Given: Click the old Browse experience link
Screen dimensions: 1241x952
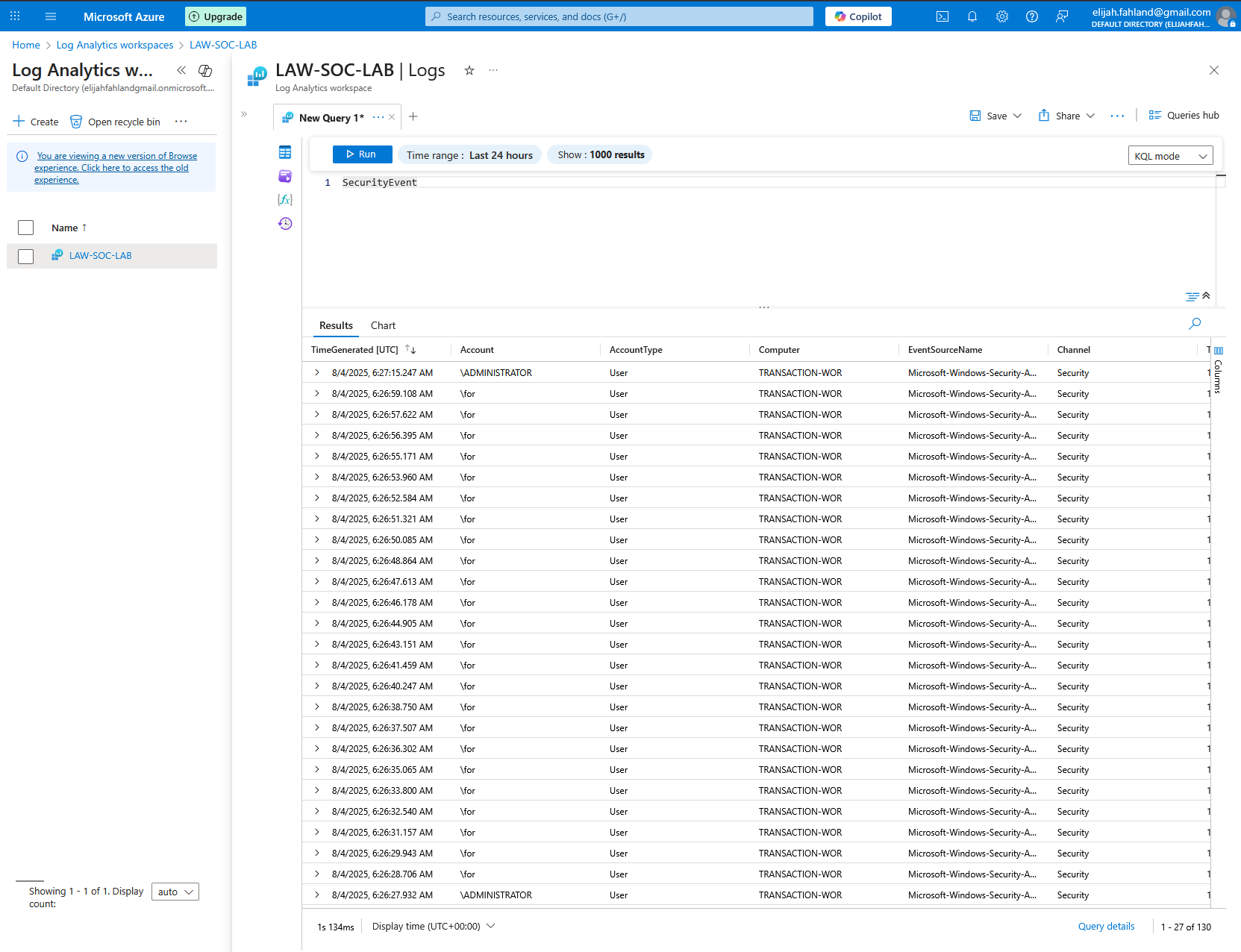Looking at the screenshot, I should point(115,168).
